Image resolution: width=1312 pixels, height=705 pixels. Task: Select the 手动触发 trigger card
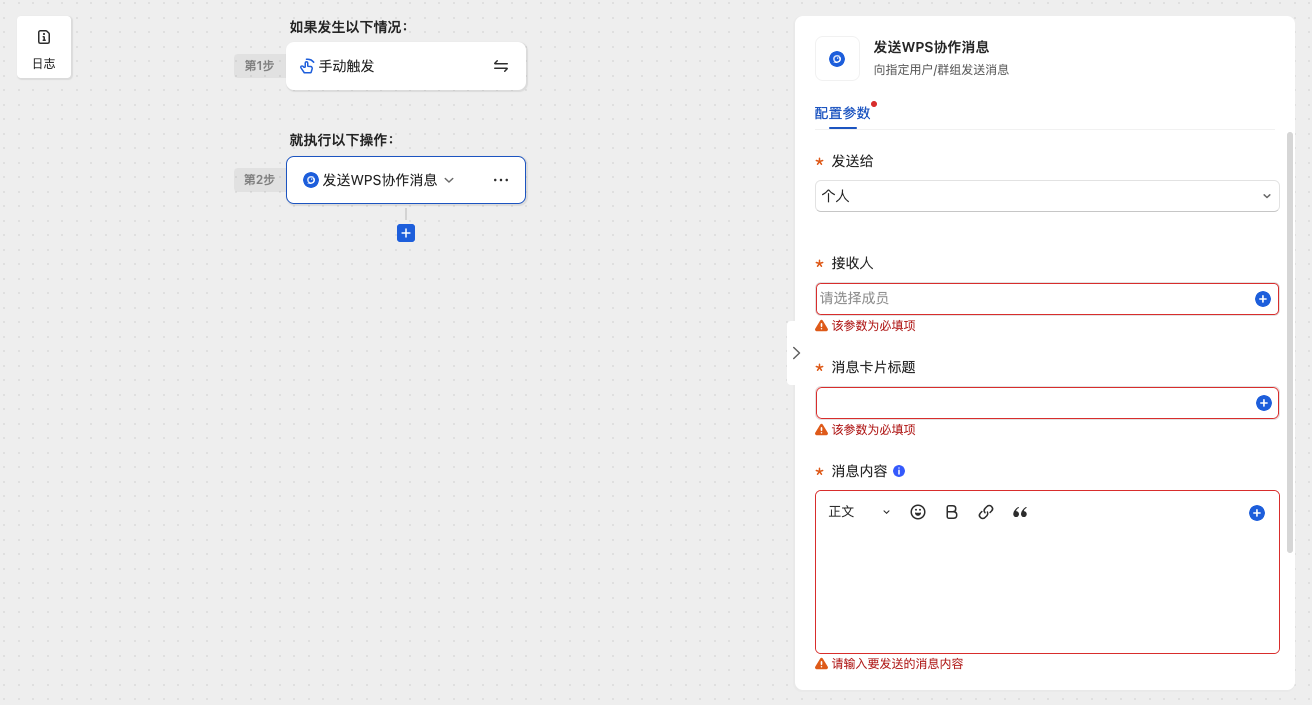pyautogui.click(x=390, y=66)
